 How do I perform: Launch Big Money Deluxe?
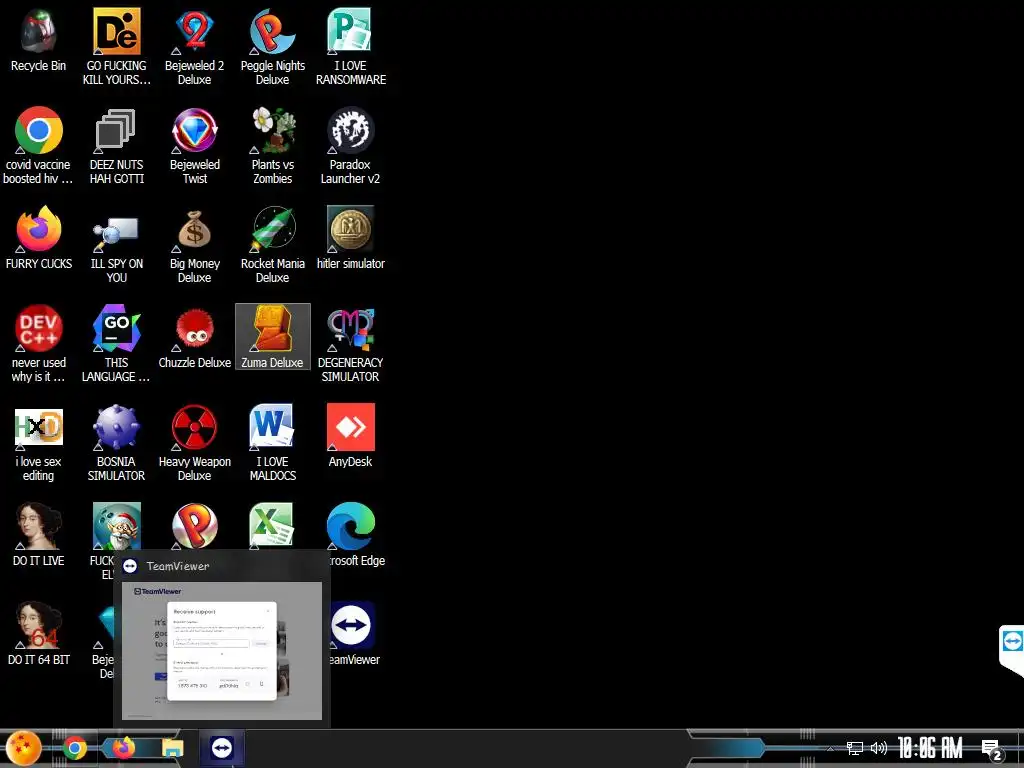tap(195, 245)
